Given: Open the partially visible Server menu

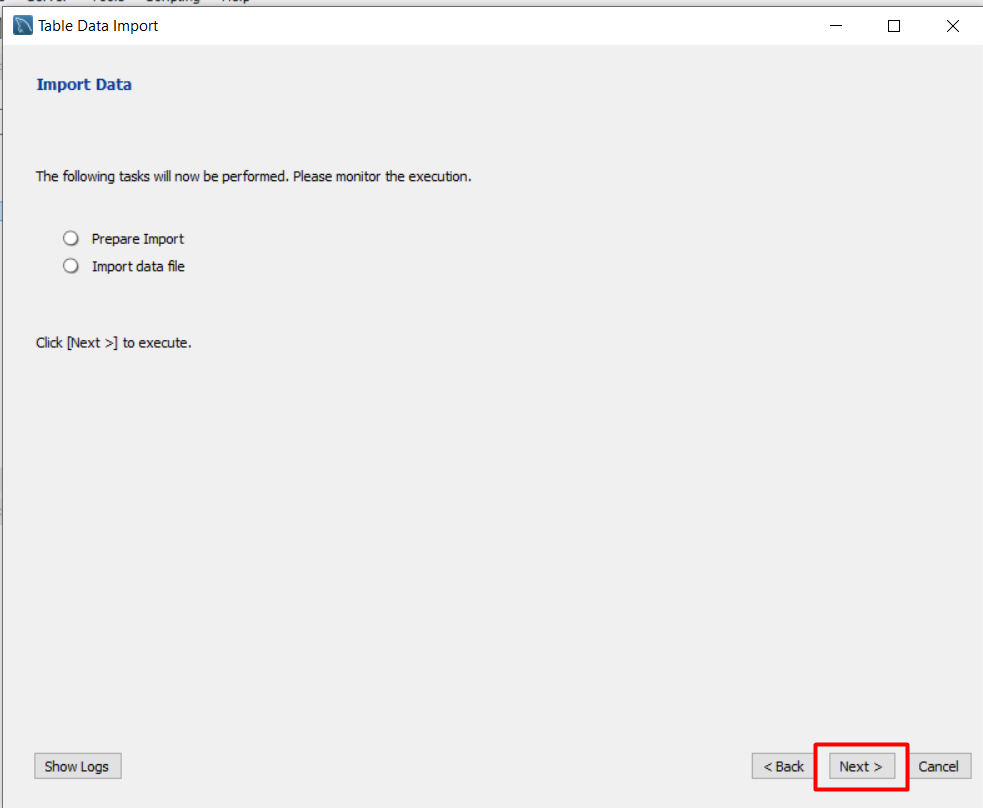Looking at the screenshot, I should 47,2.
